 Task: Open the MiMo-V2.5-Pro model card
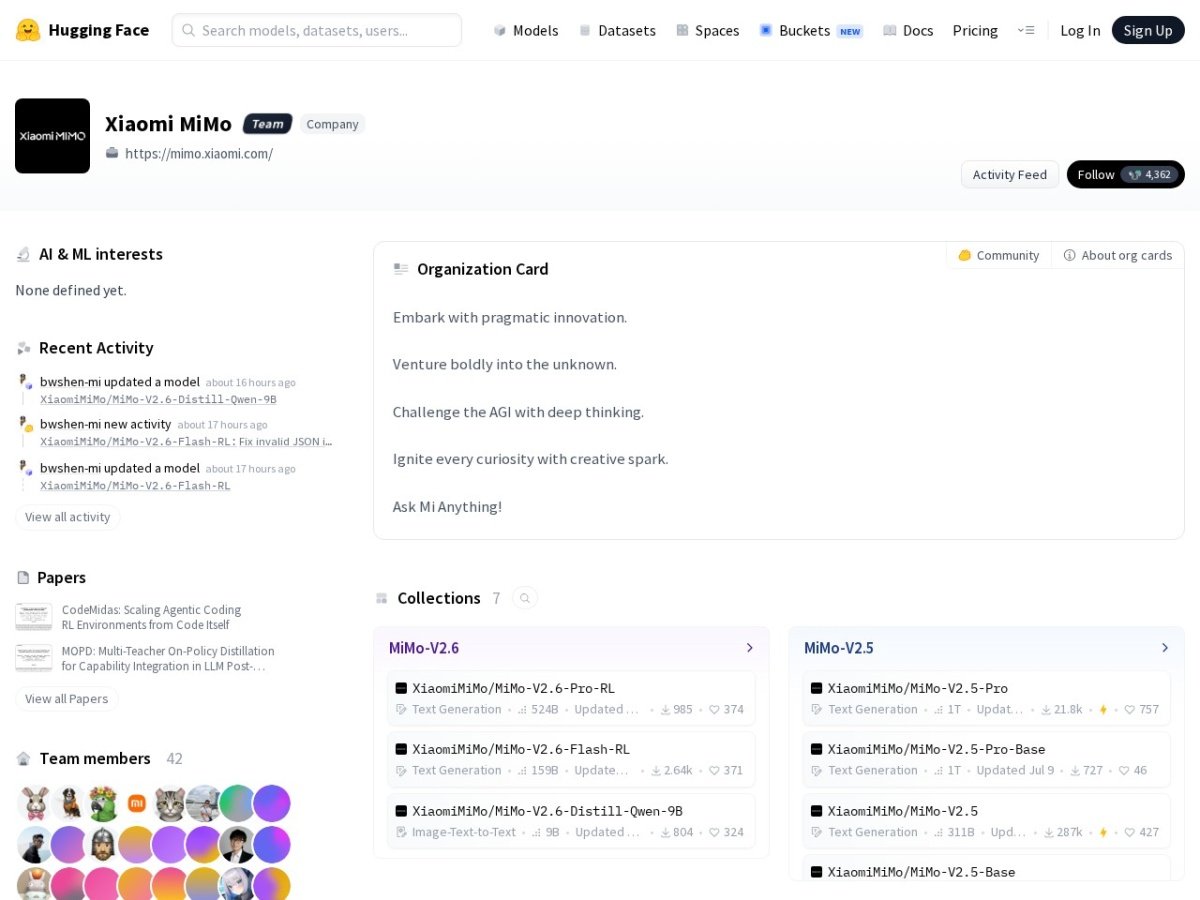click(x=986, y=698)
